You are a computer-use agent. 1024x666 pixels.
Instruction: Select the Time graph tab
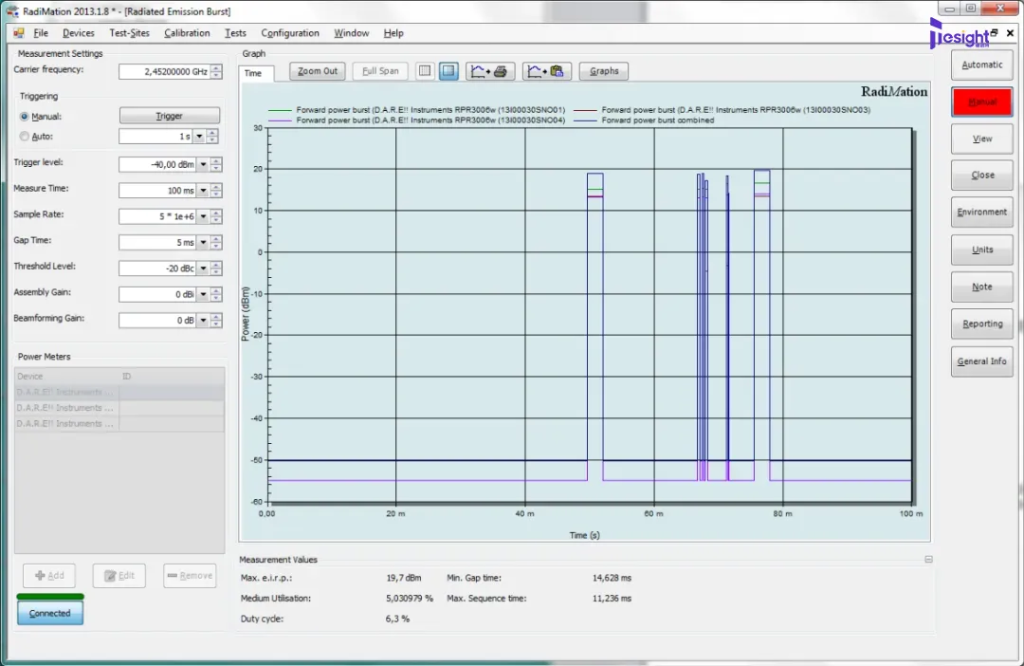(x=253, y=73)
